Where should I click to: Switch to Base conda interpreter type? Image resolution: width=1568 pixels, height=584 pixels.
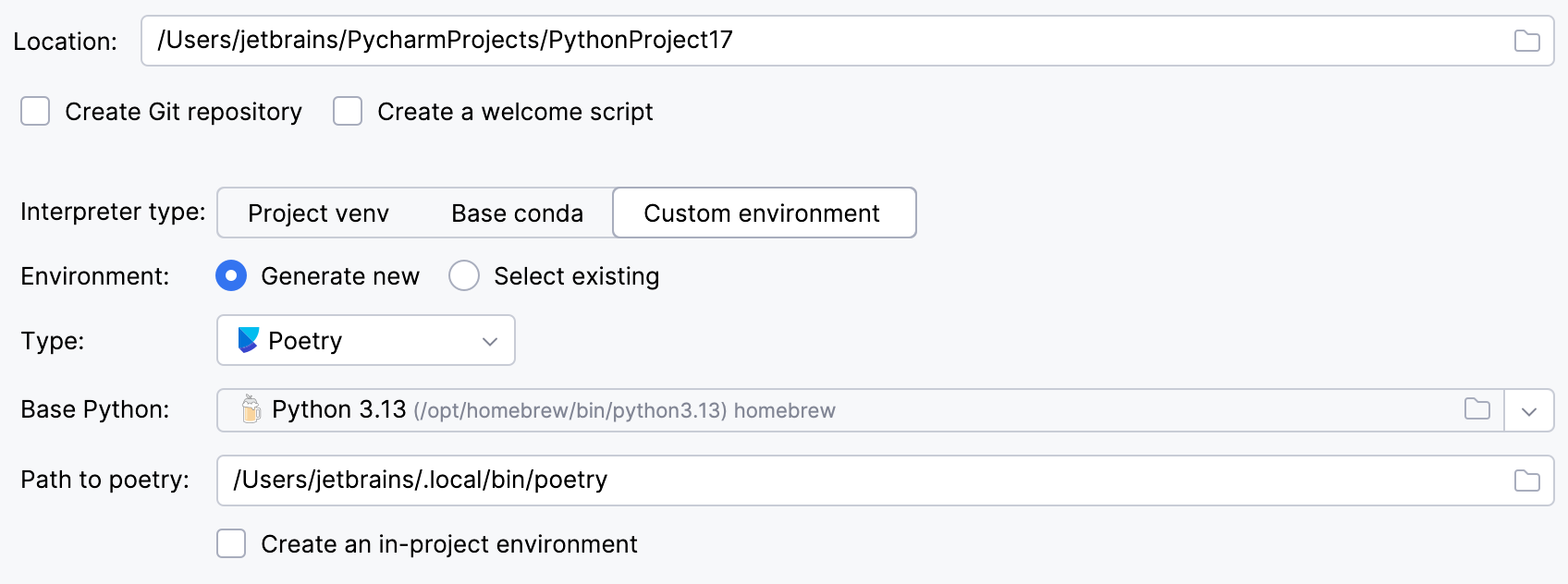(x=517, y=213)
